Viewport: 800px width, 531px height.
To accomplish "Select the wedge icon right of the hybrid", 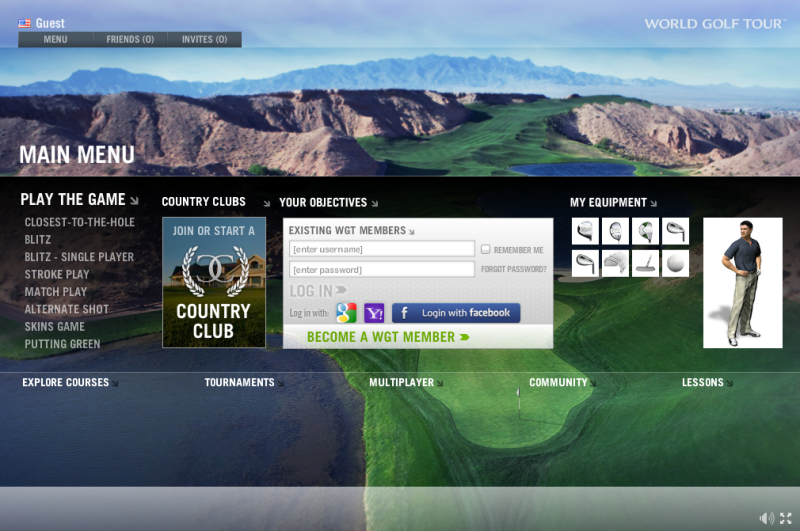I will [x=676, y=231].
